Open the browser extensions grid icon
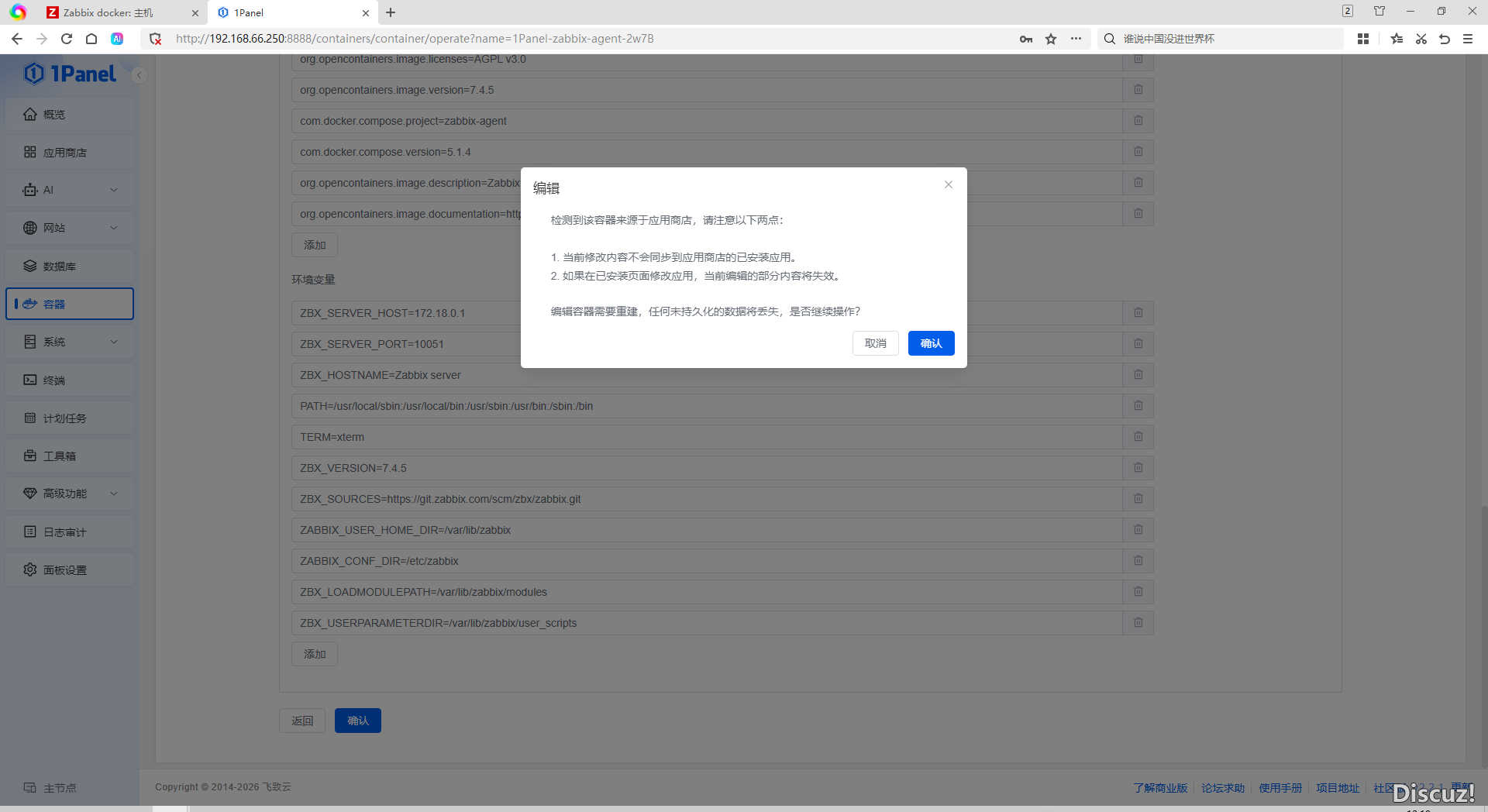1488x812 pixels. pyautogui.click(x=1363, y=39)
